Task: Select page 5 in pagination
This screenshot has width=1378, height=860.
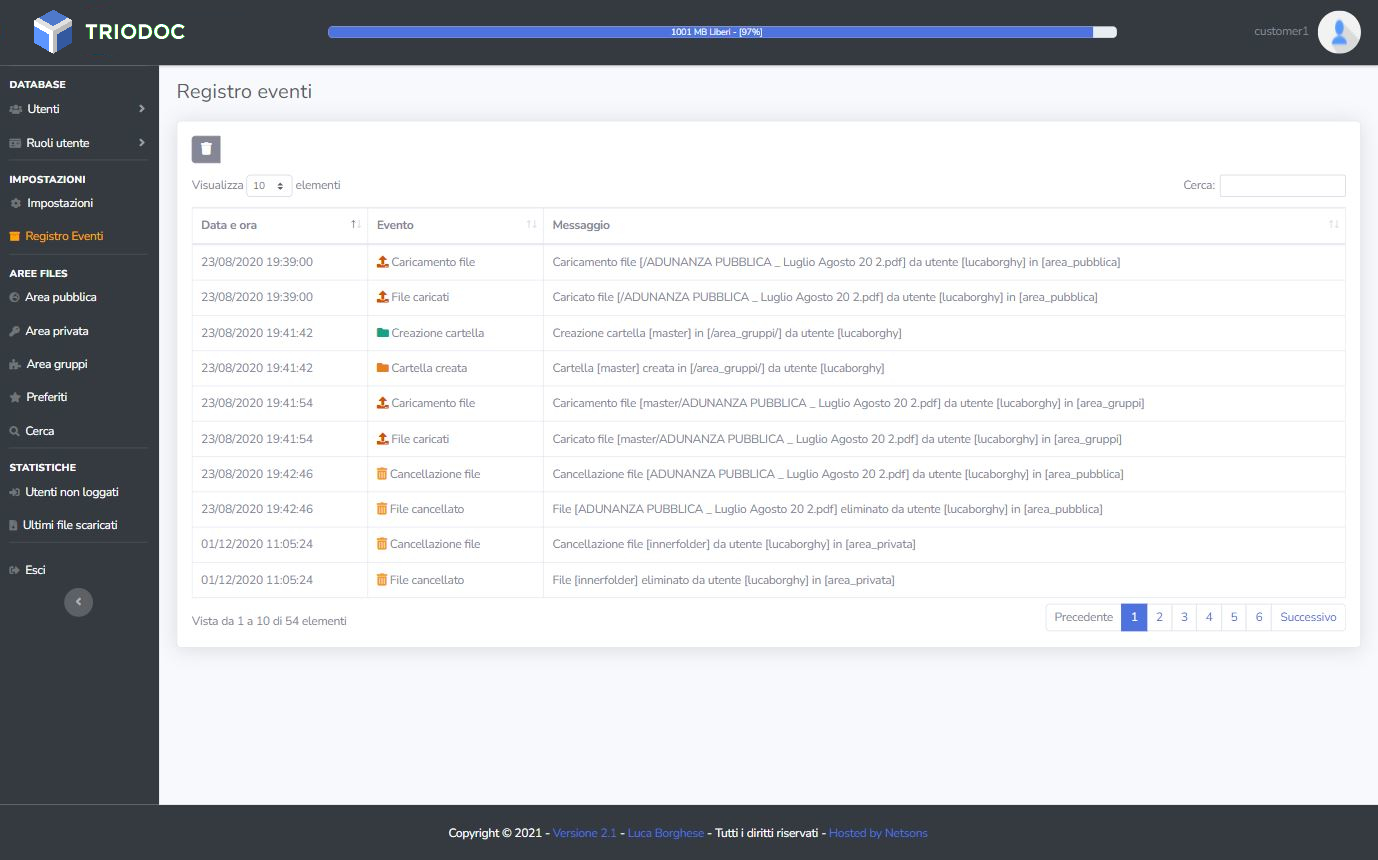Action: coord(1234,617)
